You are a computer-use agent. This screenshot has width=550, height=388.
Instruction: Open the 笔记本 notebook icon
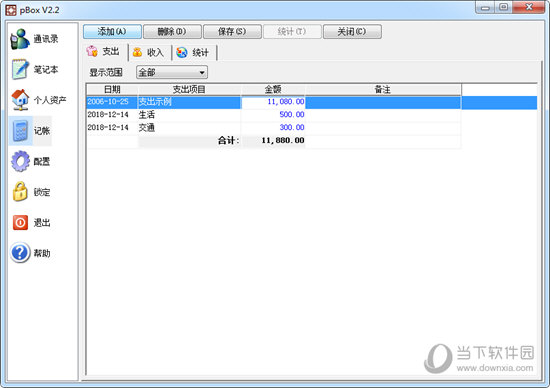(20, 69)
